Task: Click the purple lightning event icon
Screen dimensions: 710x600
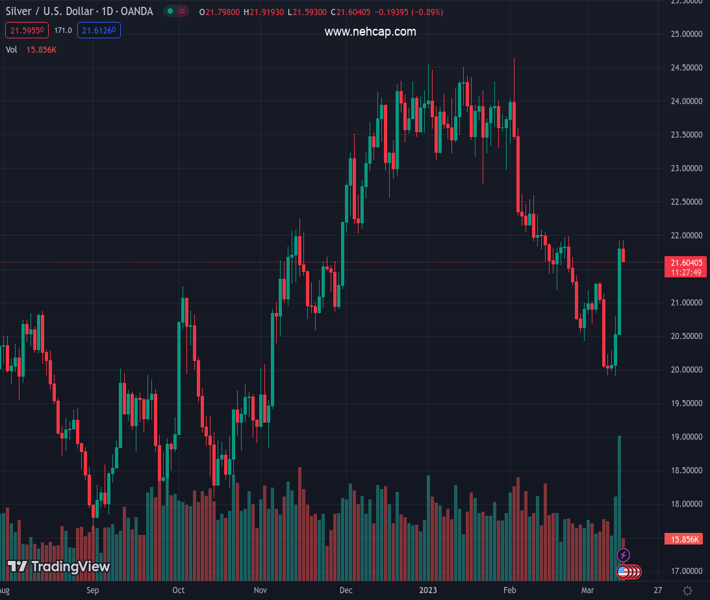Action: (624, 555)
